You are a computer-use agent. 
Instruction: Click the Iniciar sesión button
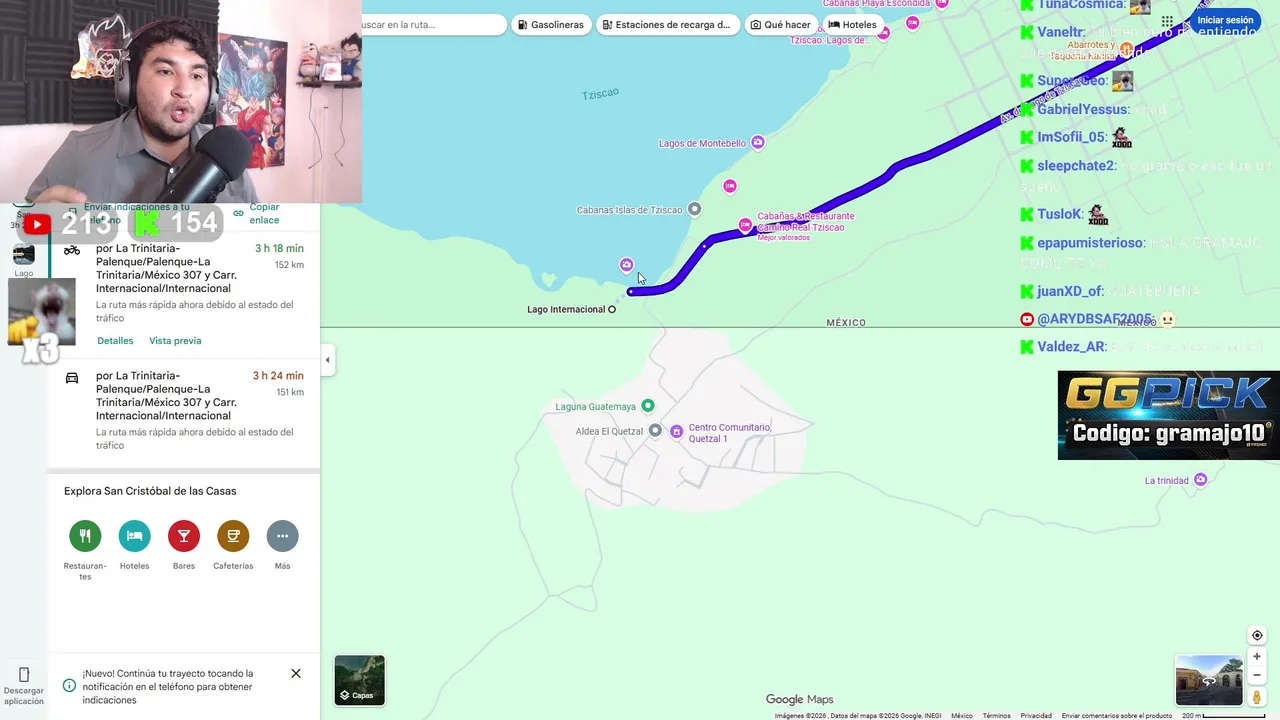(x=1225, y=20)
